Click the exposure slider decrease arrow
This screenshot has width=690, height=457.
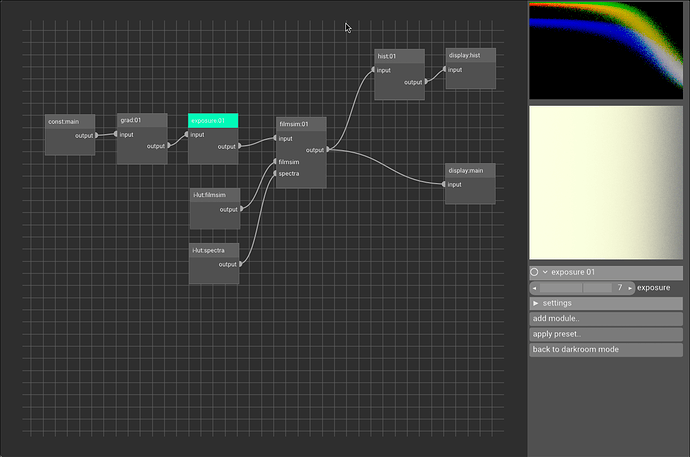click(534, 288)
